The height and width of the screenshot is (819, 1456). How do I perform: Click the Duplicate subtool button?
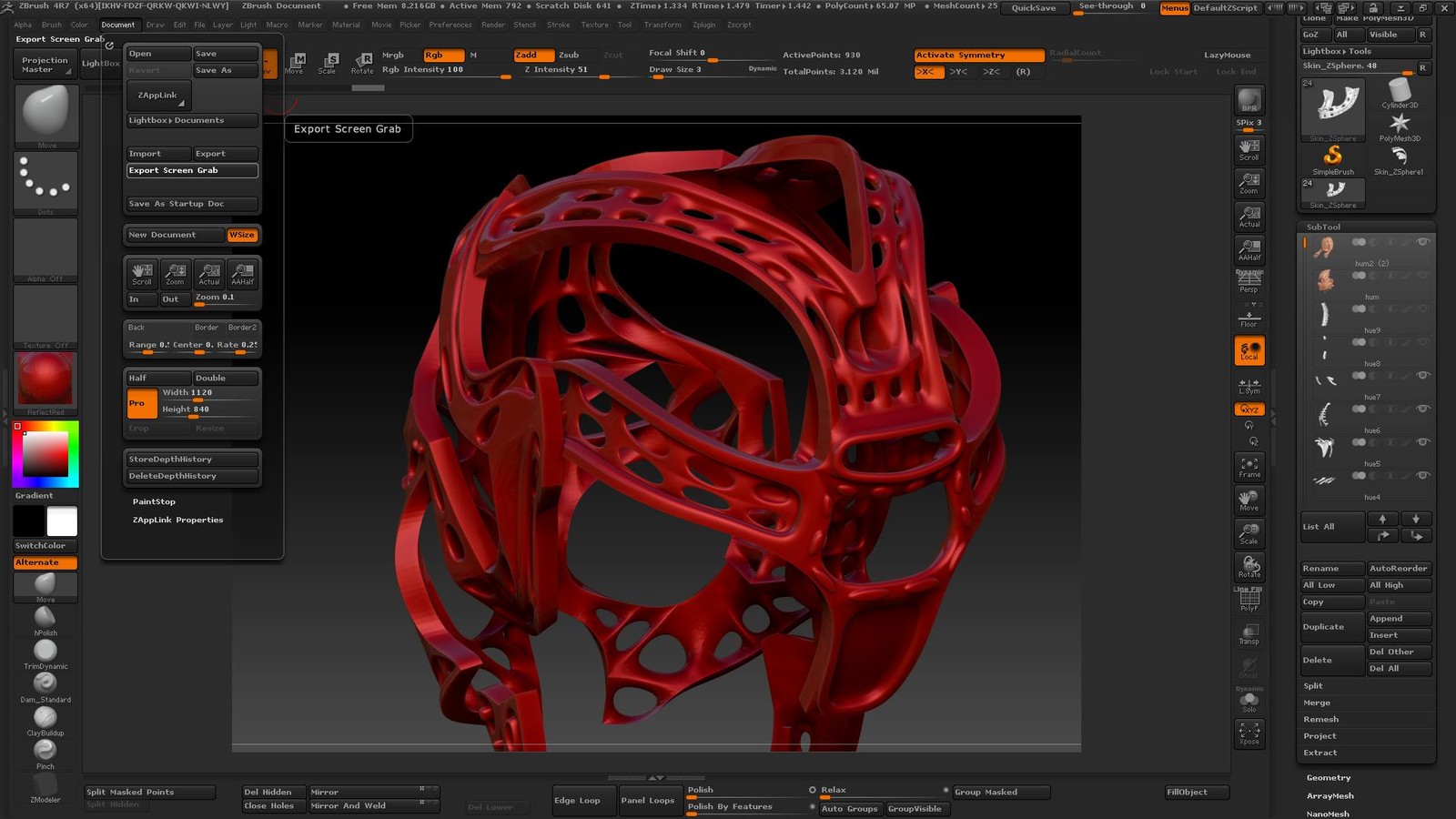point(1332,627)
